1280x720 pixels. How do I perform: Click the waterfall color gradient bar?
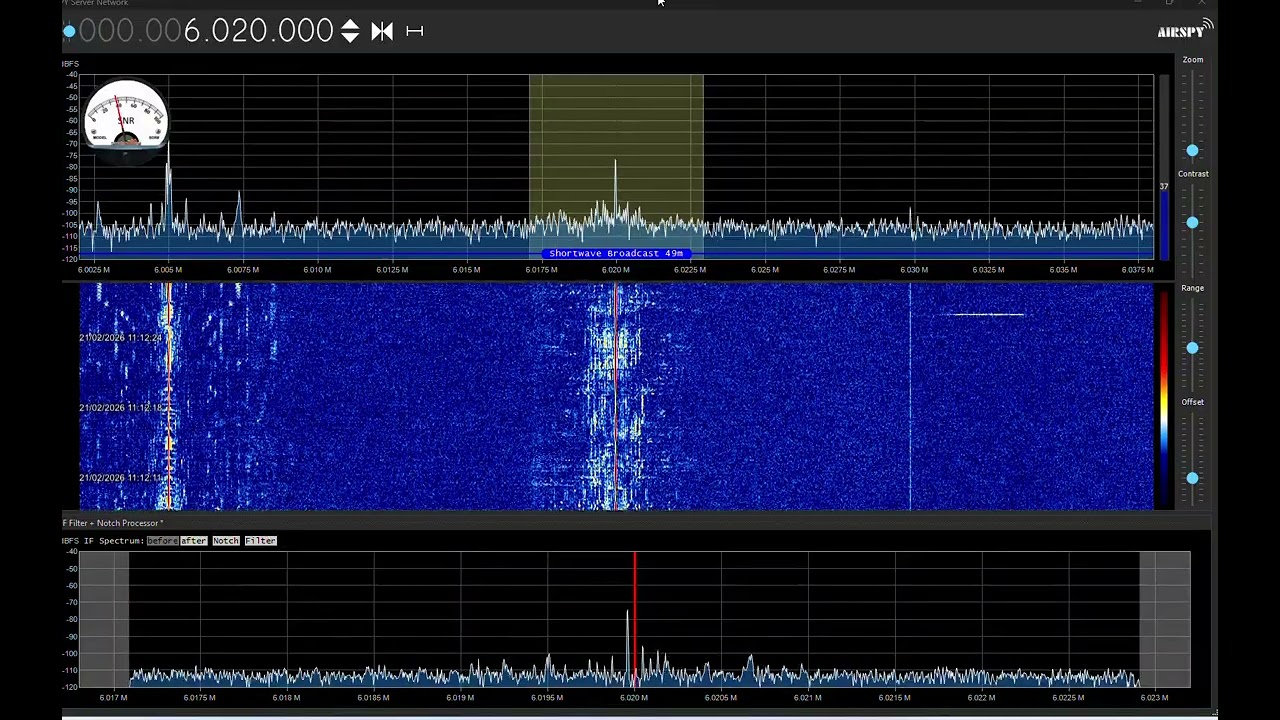pyautogui.click(x=1163, y=396)
